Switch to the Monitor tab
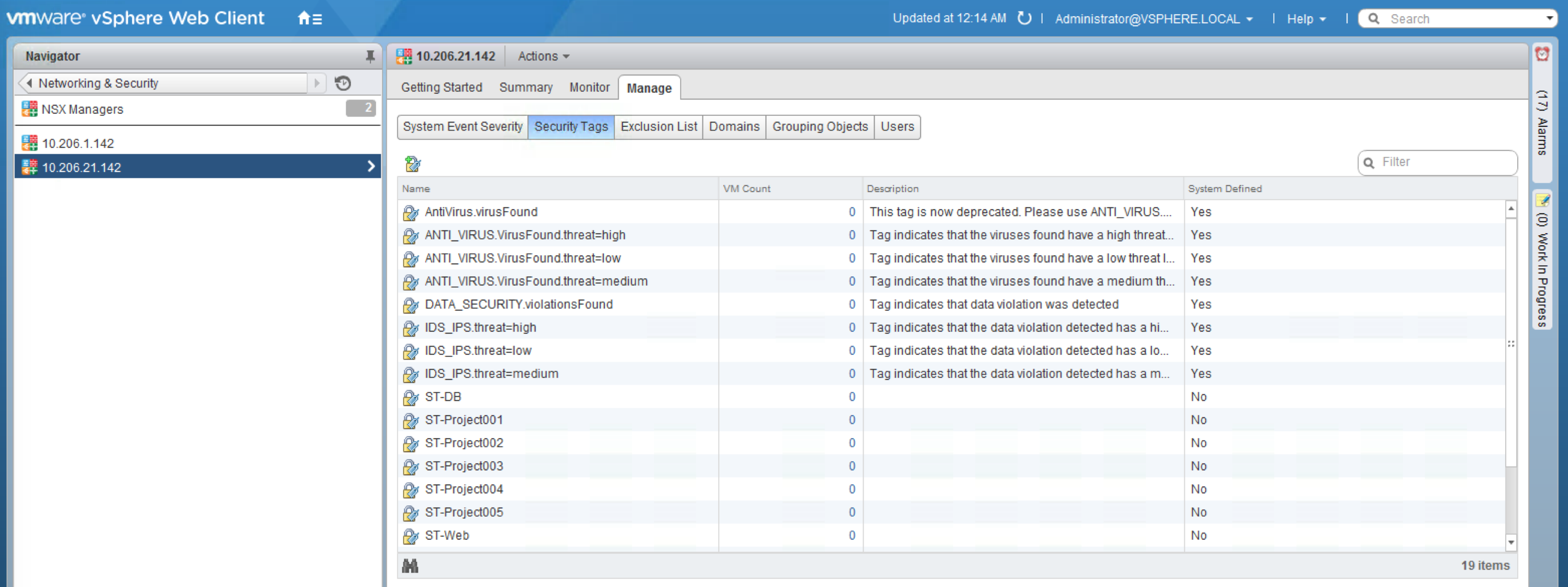 pyautogui.click(x=589, y=87)
